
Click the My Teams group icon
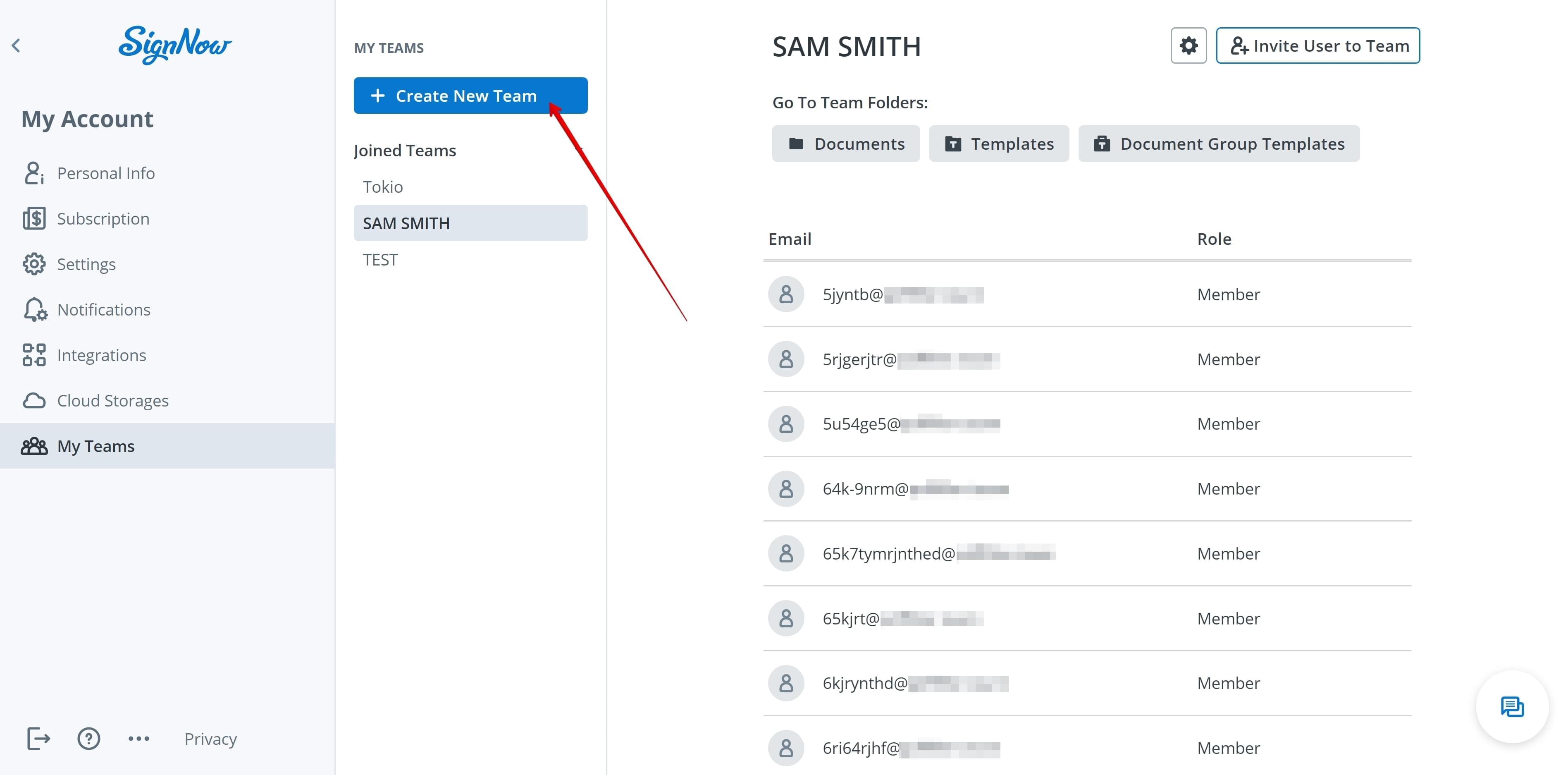(x=34, y=446)
